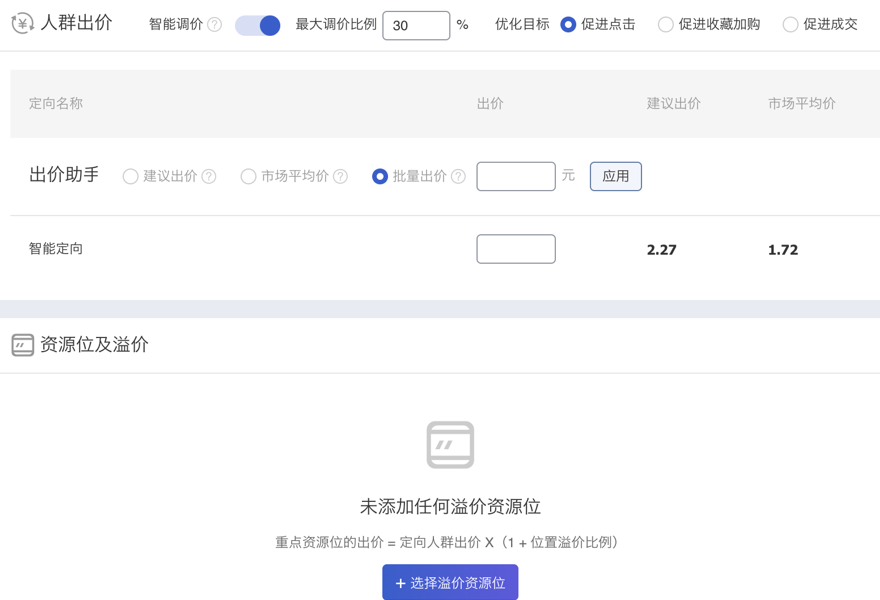Choose 建议出价 in 出价助手
This screenshot has width=880, height=600.
pos(130,176)
